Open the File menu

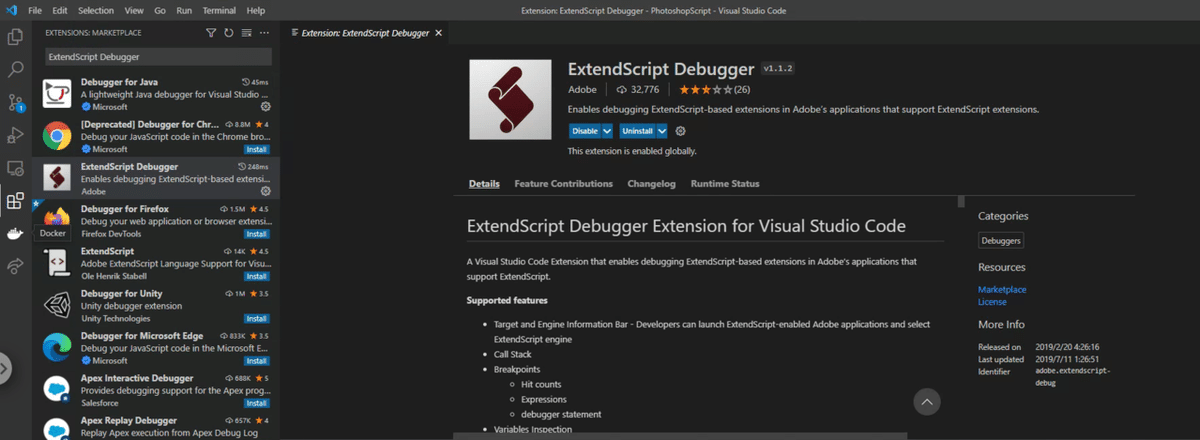click(35, 9)
